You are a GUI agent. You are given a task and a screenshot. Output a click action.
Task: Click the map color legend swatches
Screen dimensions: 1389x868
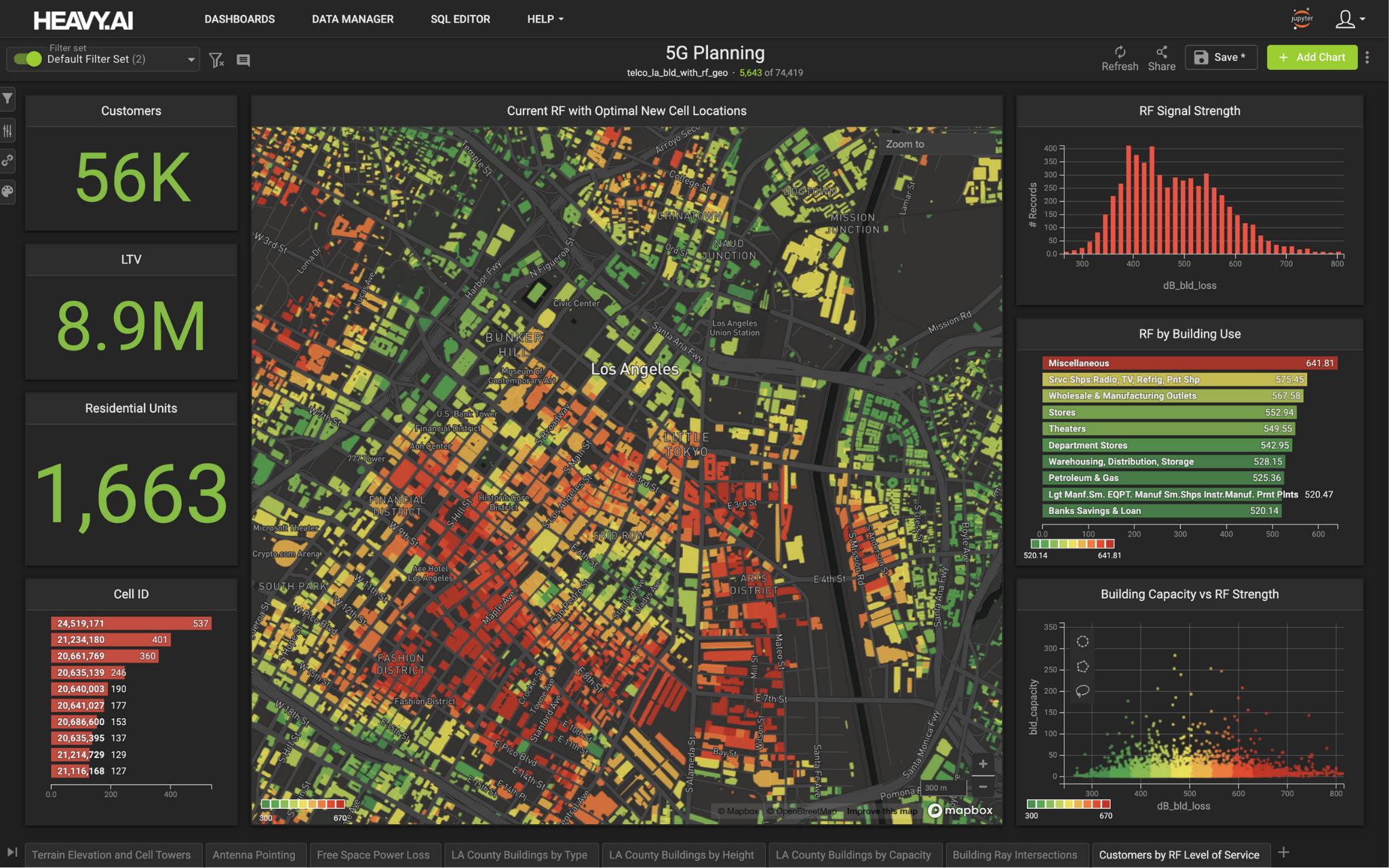point(303,804)
